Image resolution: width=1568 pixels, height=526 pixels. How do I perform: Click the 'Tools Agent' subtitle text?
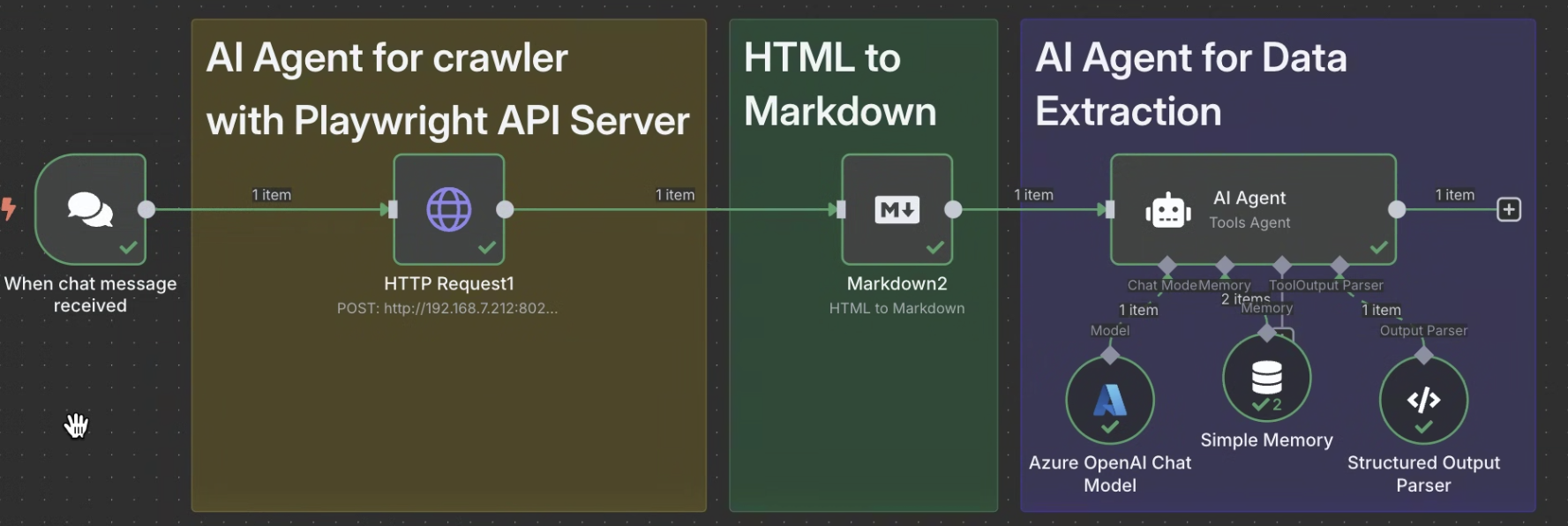coord(1249,222)
